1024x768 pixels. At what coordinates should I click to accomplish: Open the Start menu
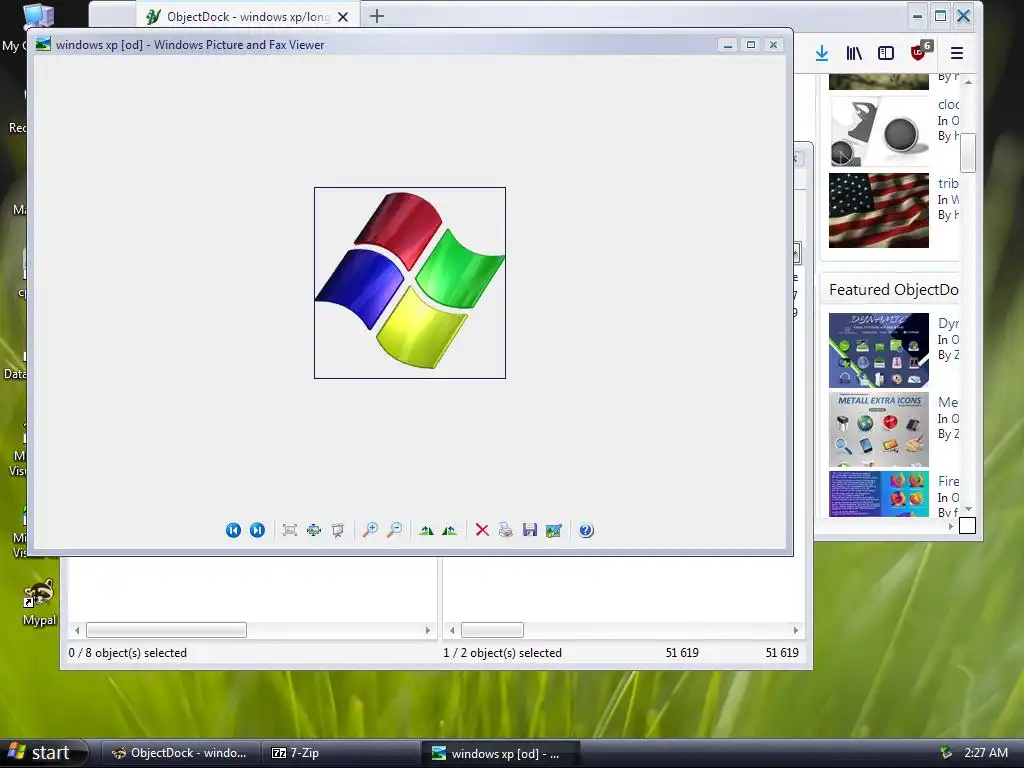click(x=43, y=753)
